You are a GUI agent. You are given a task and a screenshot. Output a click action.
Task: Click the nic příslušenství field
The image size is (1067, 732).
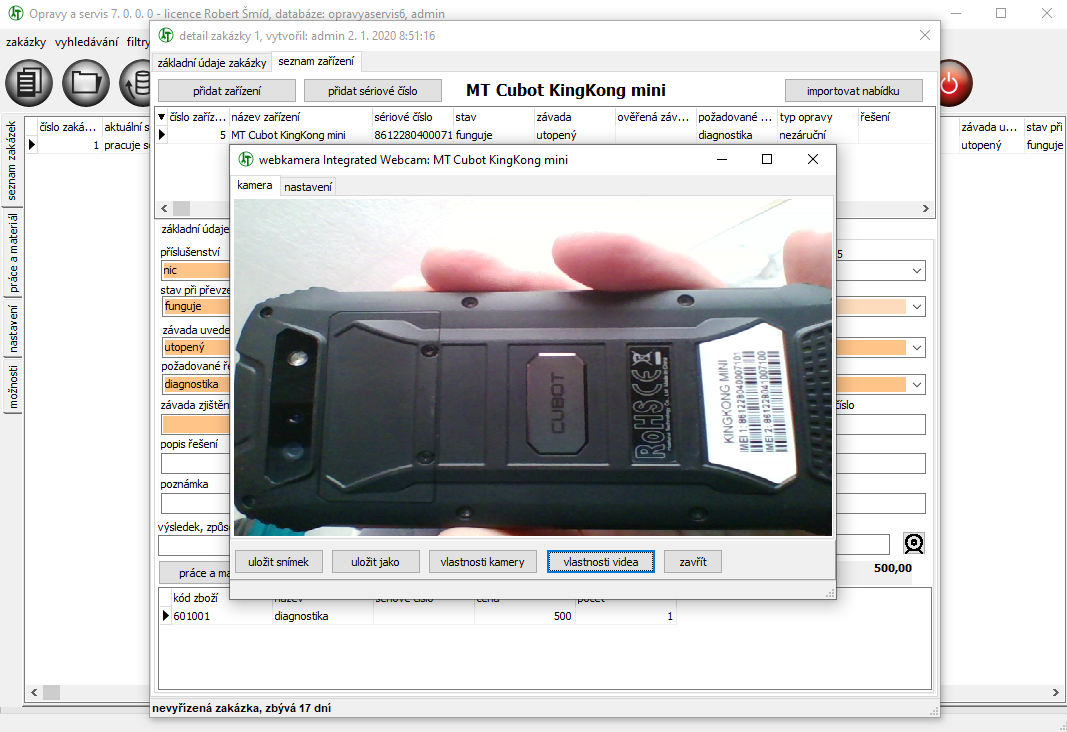196,271
